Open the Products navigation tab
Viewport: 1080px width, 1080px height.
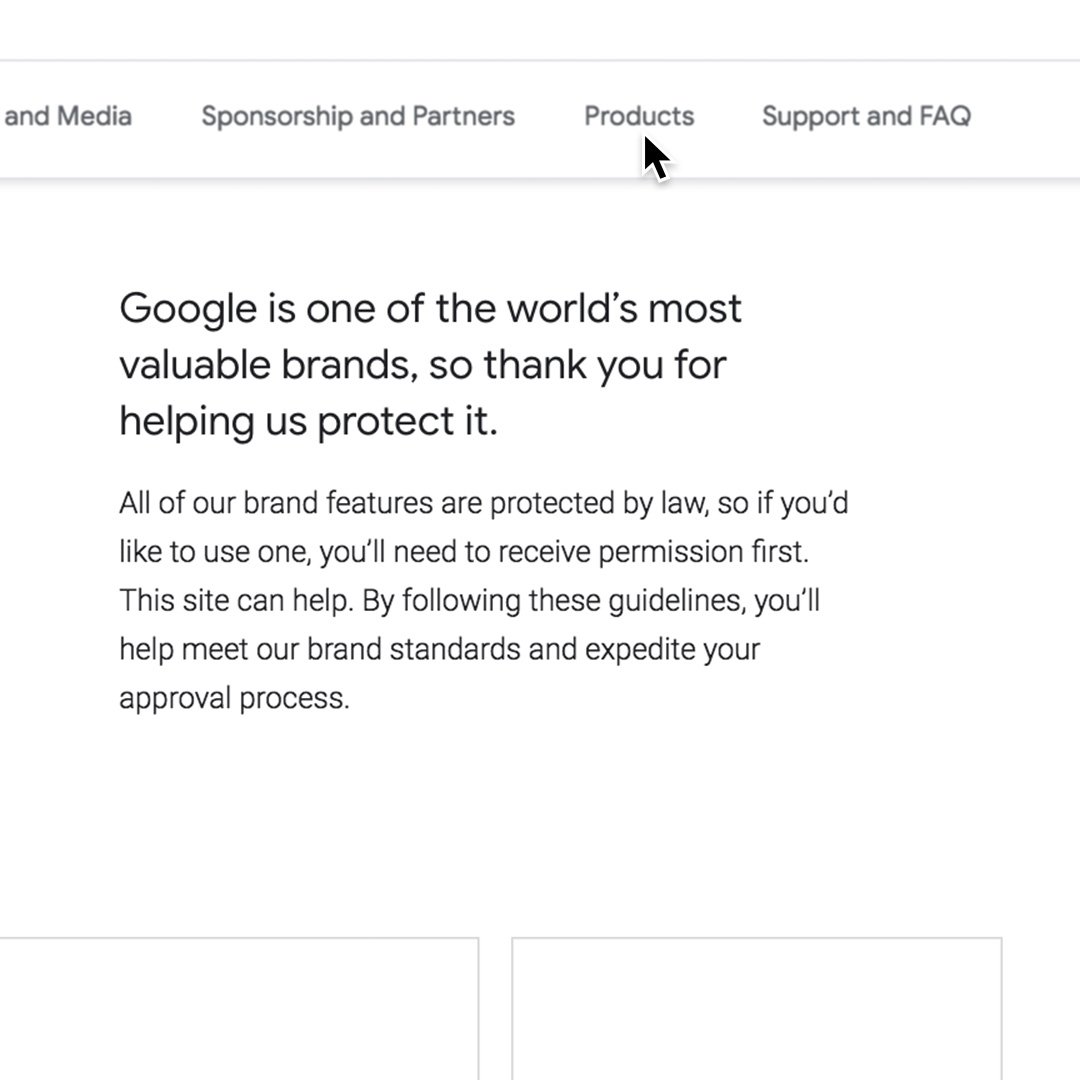coord(638,116)
